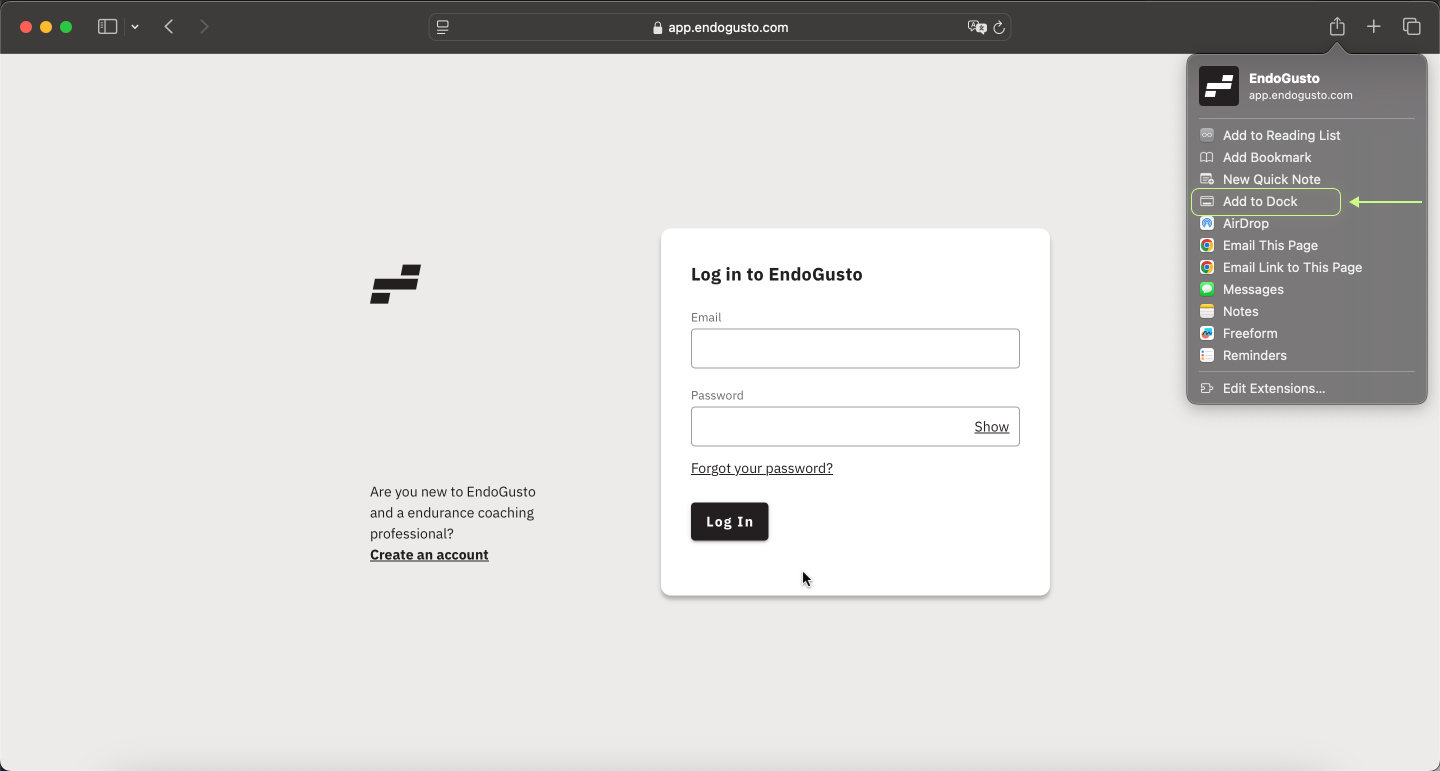Reload the page with the refresh icon
1440x771 pixels.
999,27
